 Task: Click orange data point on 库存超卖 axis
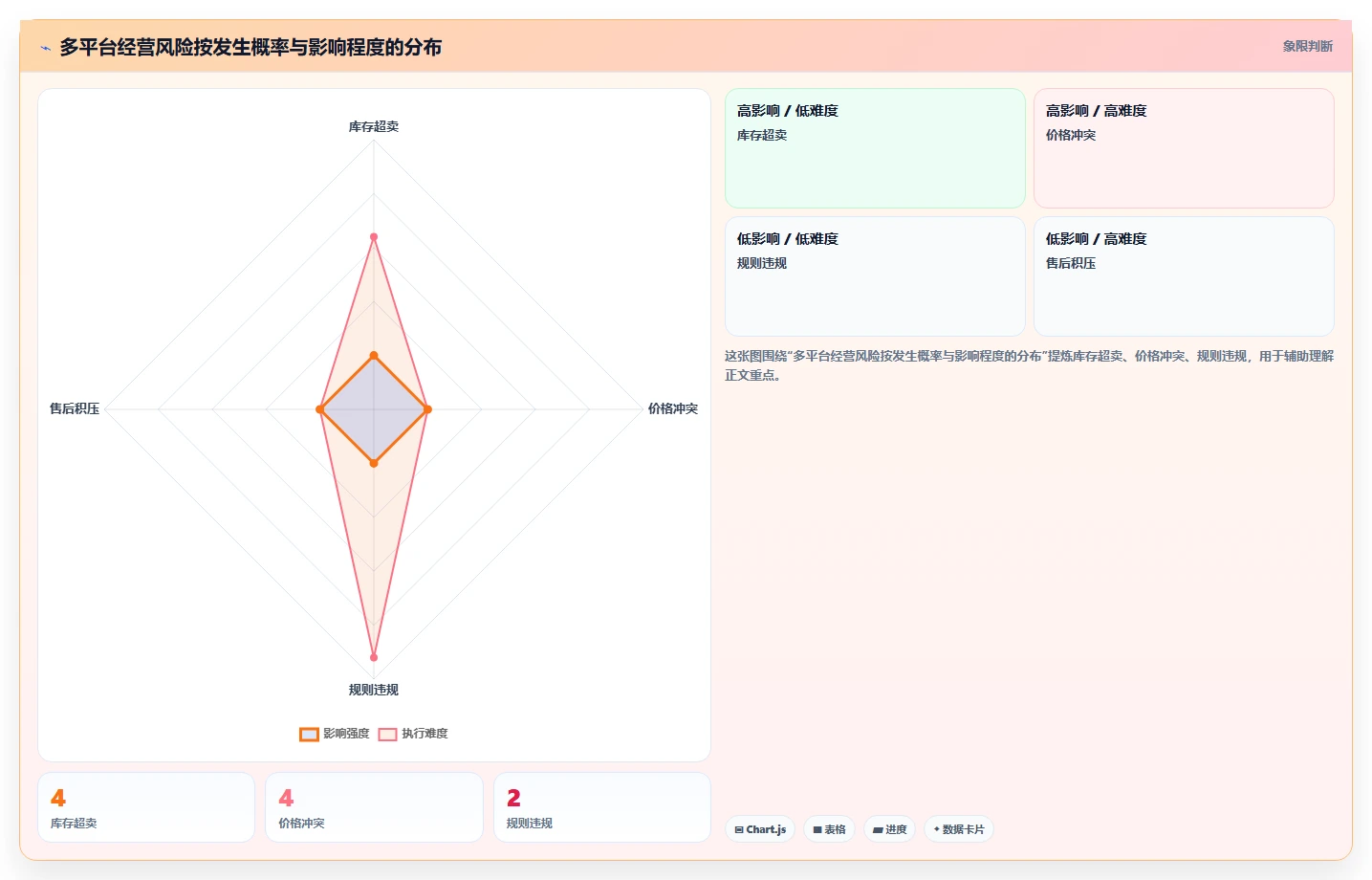pos(374,356)
